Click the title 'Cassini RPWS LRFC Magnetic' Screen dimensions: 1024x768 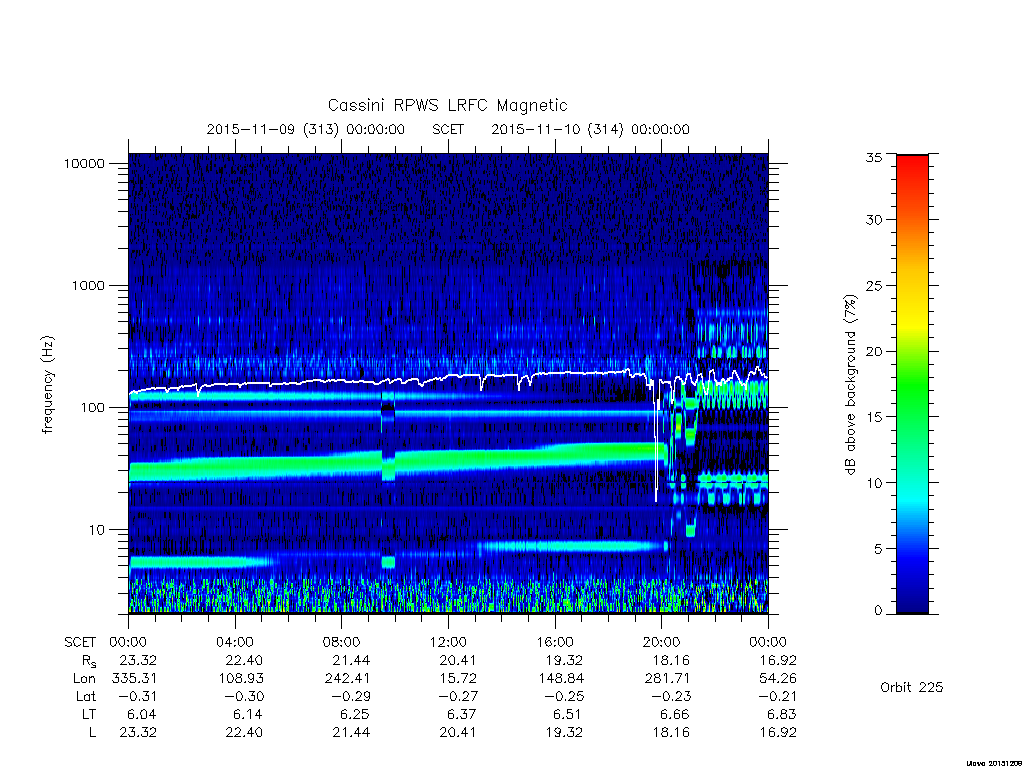pyautogui.click(x=447, y=105)
